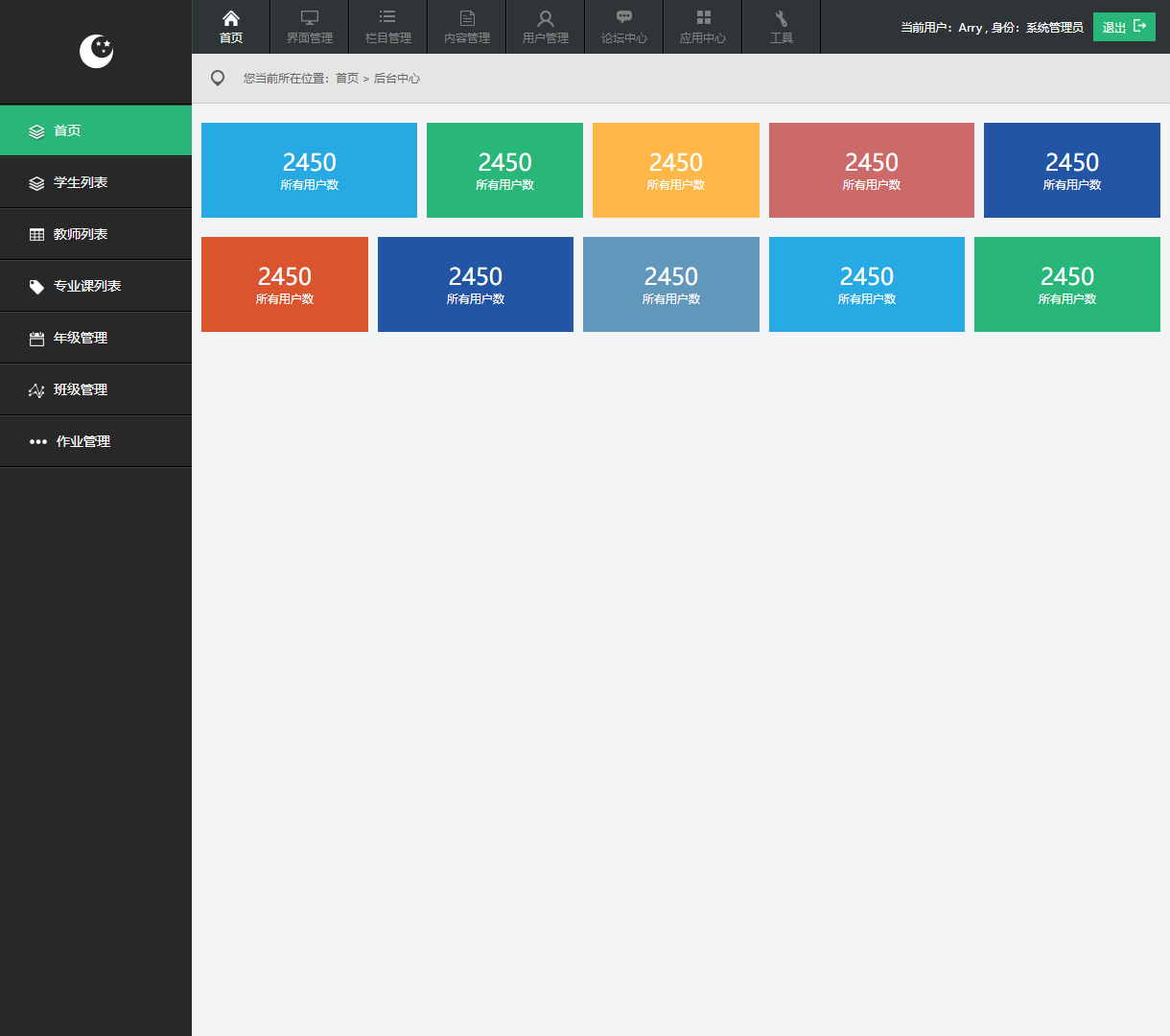Click the orange-yellow 2450 statistics tile
The image size is (1170, 1036).
676,170
